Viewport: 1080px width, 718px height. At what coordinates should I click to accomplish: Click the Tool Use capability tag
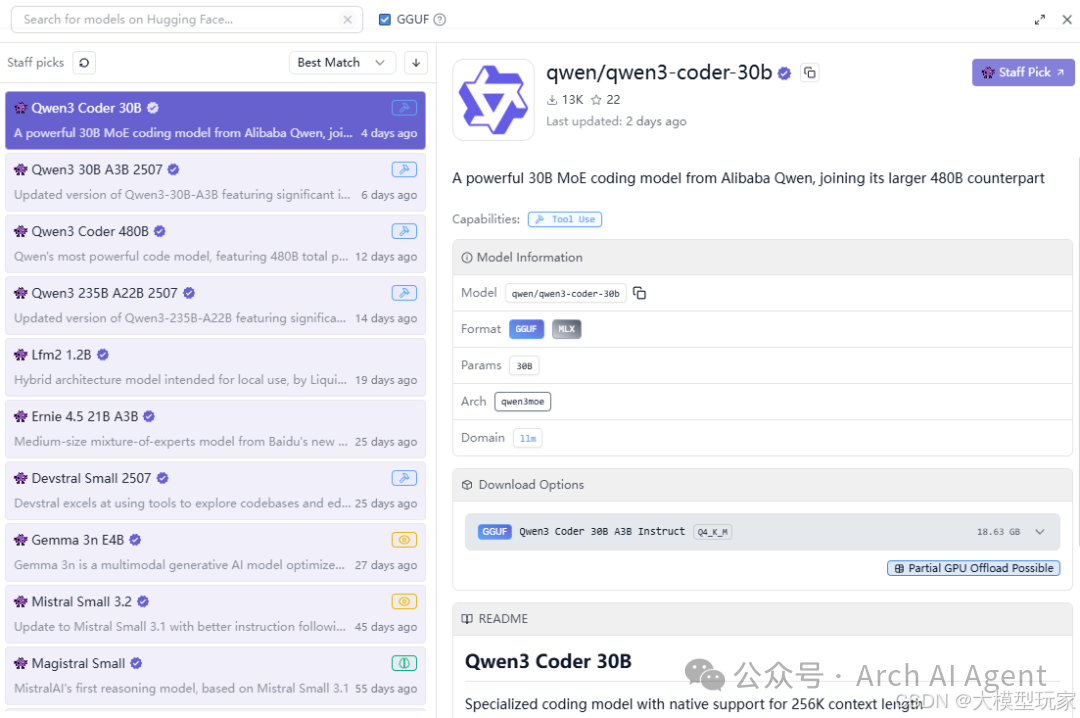[x=565, y=219]
